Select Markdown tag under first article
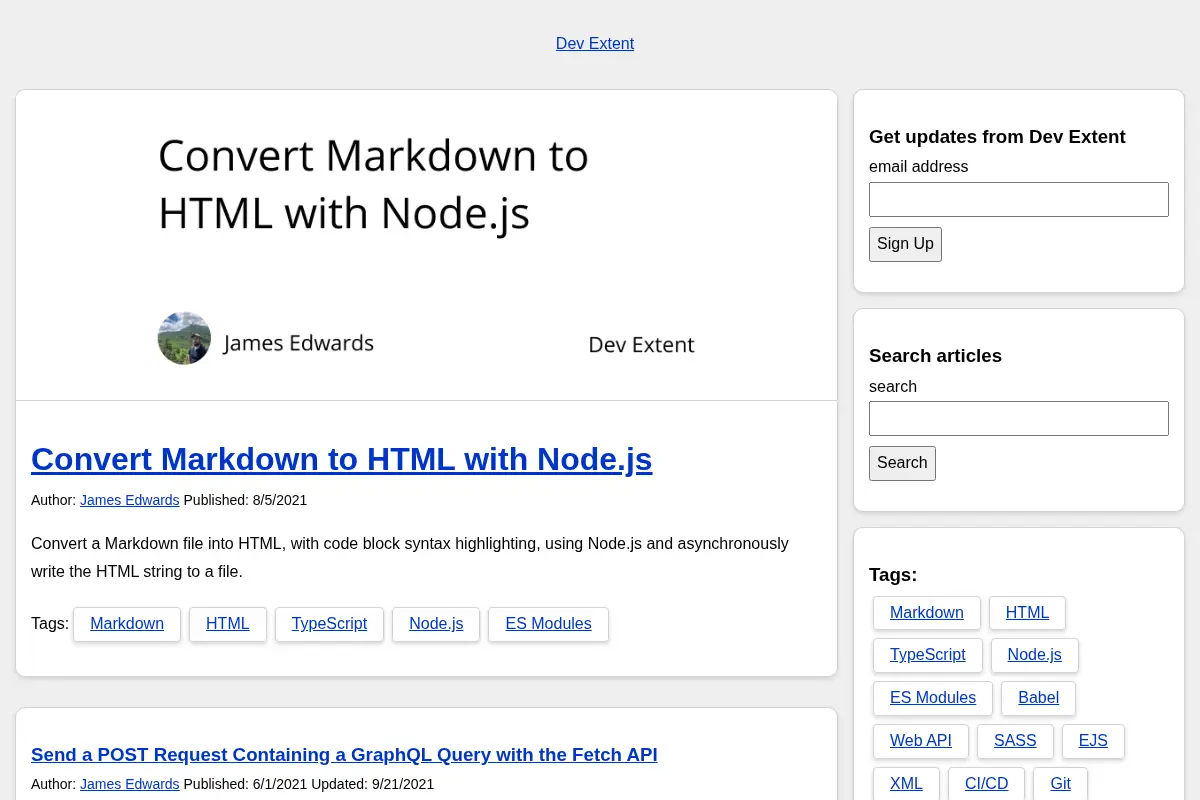The height and width of the screenshot is (800, 1200). 127,624
